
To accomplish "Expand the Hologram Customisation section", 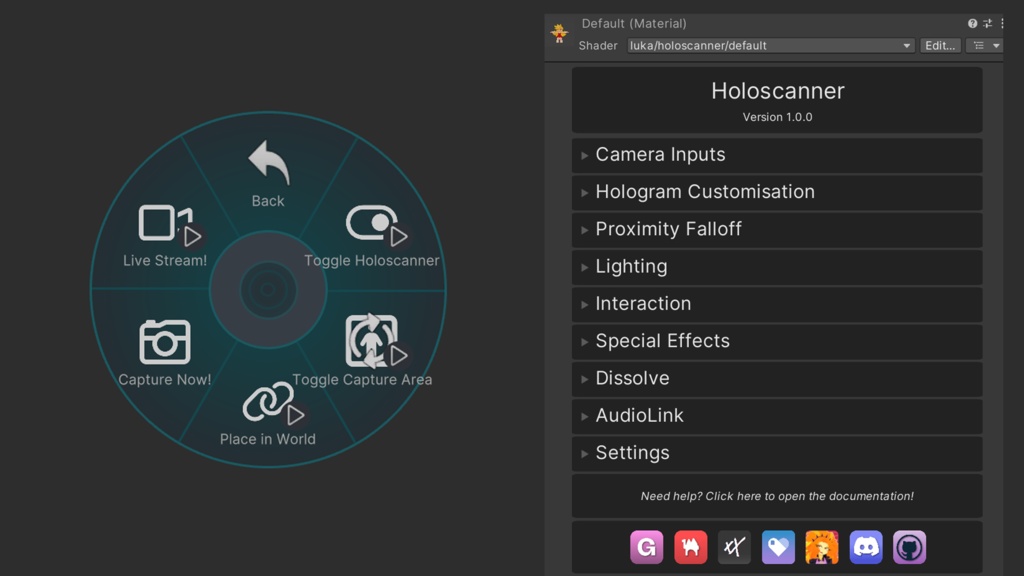I will click(x=705, y=192).
